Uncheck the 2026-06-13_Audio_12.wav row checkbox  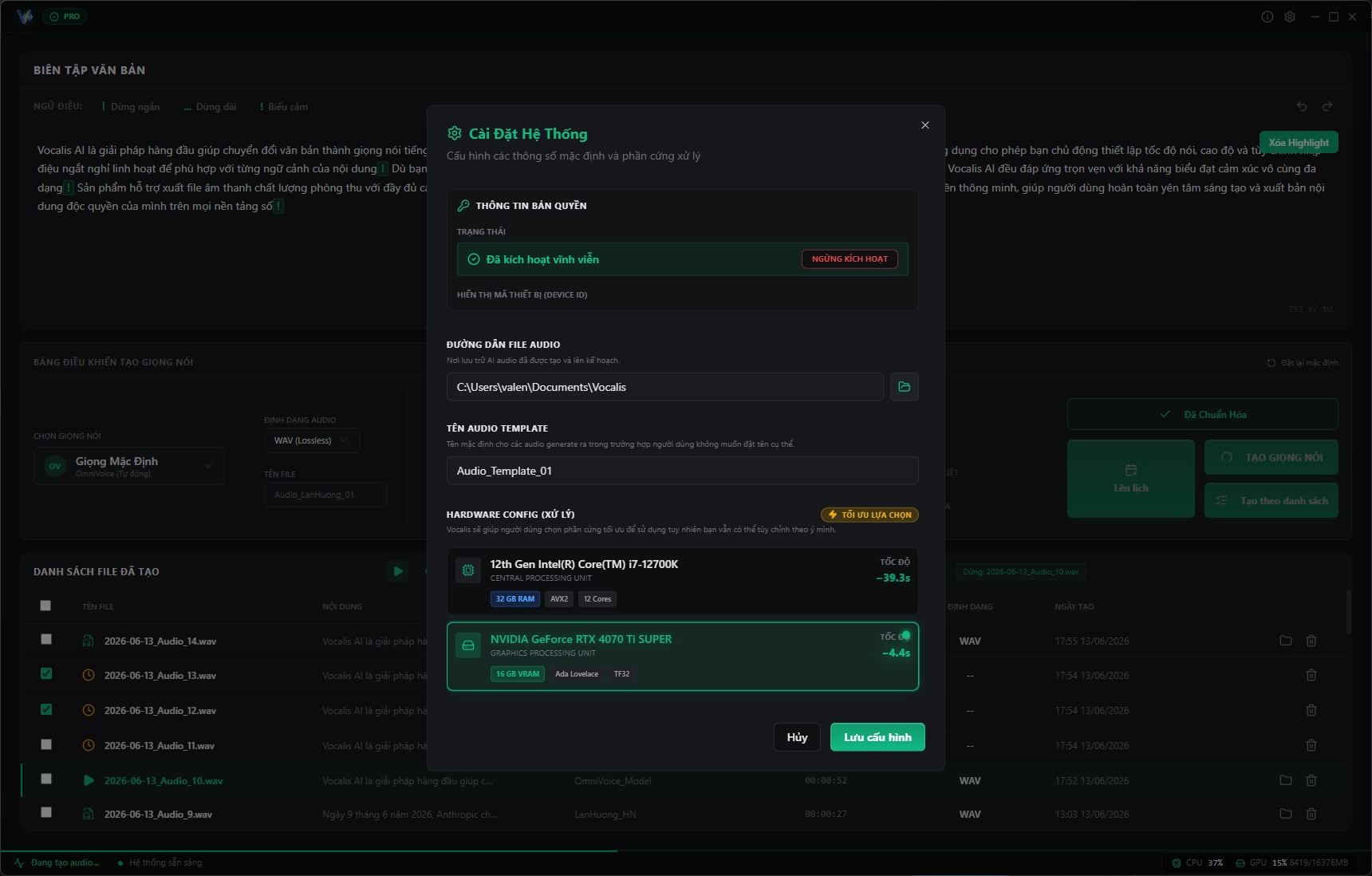tap(46, 709)
